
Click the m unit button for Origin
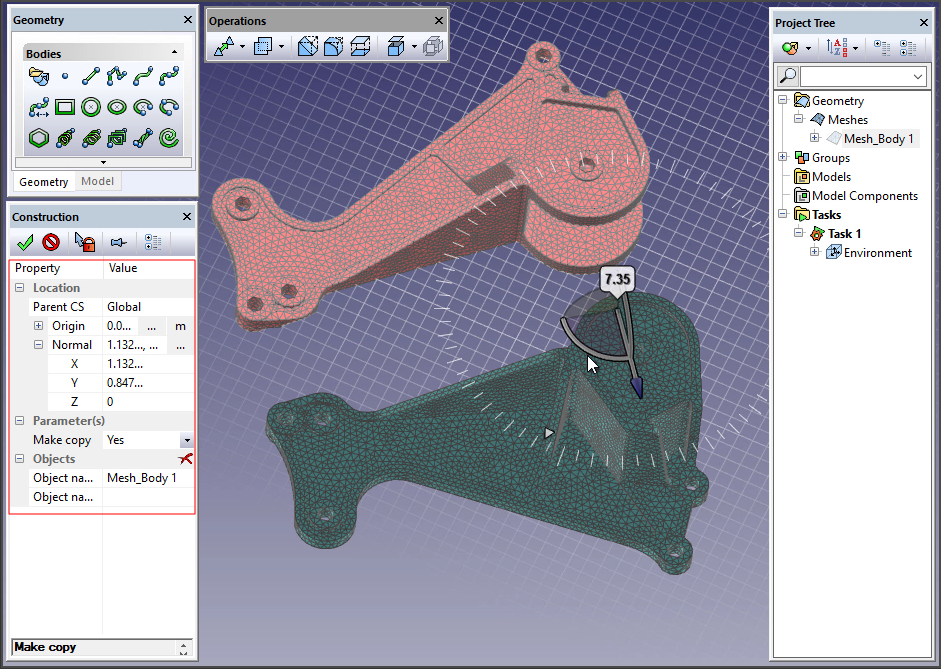point(181,326)
